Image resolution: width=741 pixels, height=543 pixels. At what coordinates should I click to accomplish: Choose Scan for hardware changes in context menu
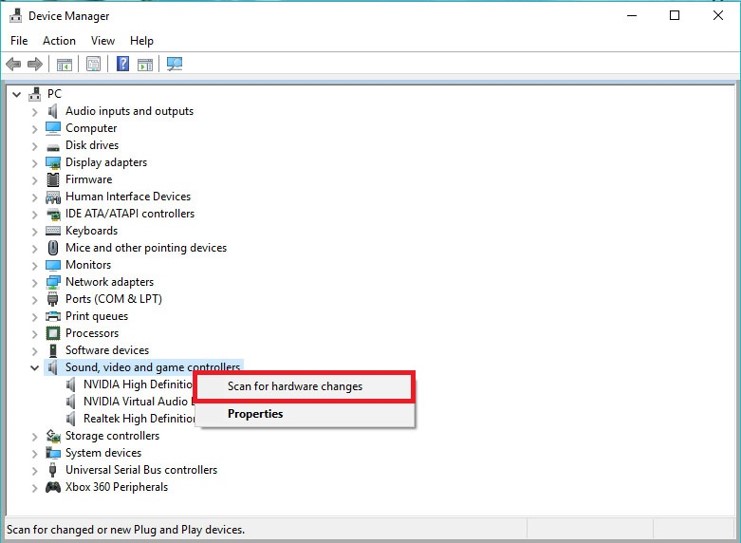click(x=295, y=386)
